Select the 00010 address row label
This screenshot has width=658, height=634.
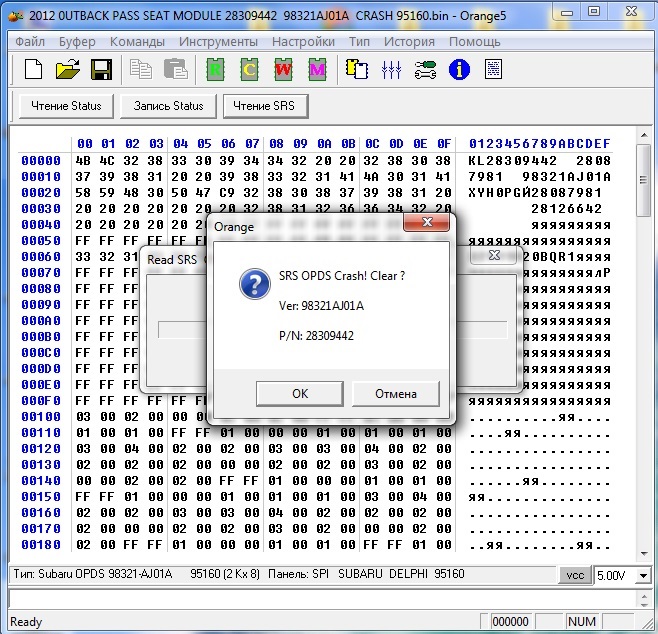coord(41,177)
